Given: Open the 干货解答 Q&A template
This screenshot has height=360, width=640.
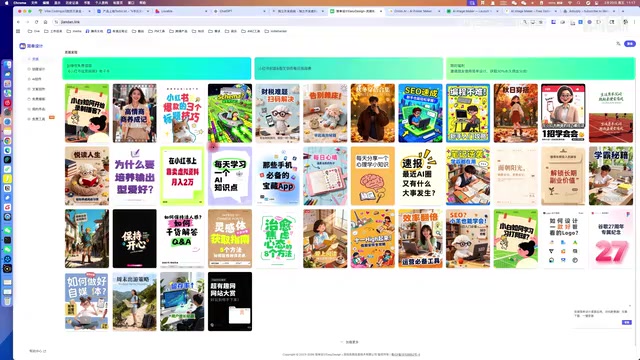Looking at the screenshot, I should click(182, 239).
